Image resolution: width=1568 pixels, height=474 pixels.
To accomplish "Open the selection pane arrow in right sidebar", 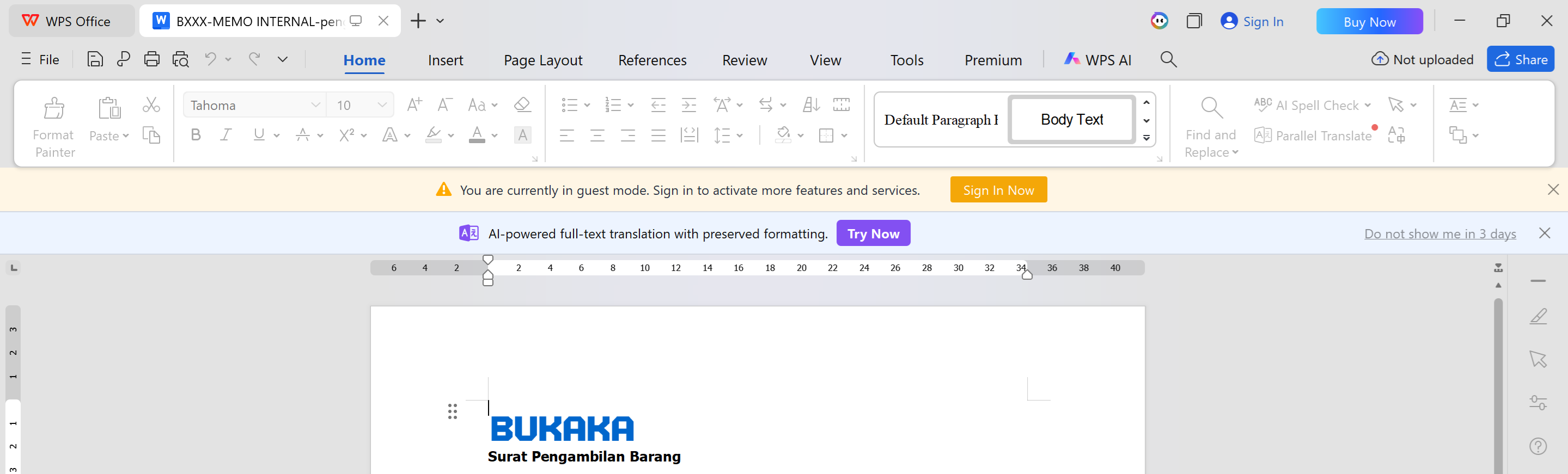I will coord(1538,359).
